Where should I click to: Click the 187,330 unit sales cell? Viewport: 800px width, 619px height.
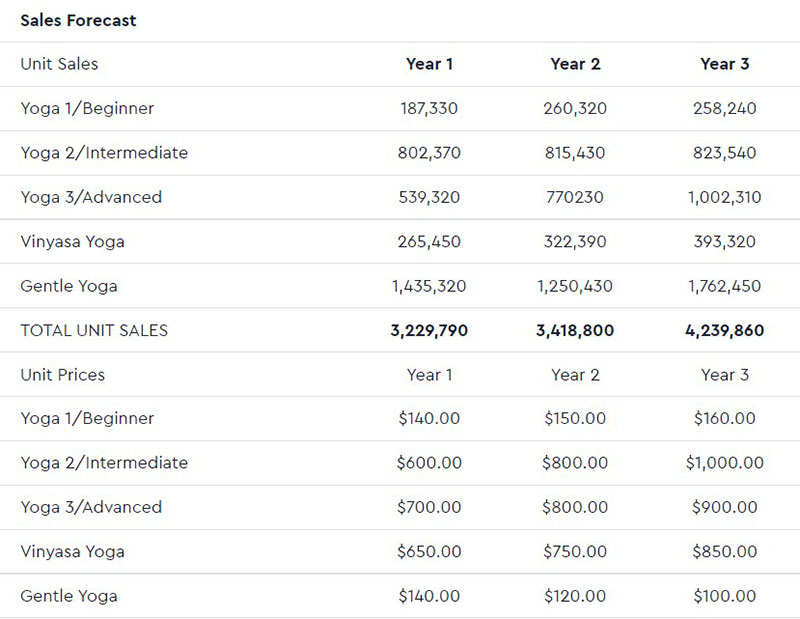429,108
